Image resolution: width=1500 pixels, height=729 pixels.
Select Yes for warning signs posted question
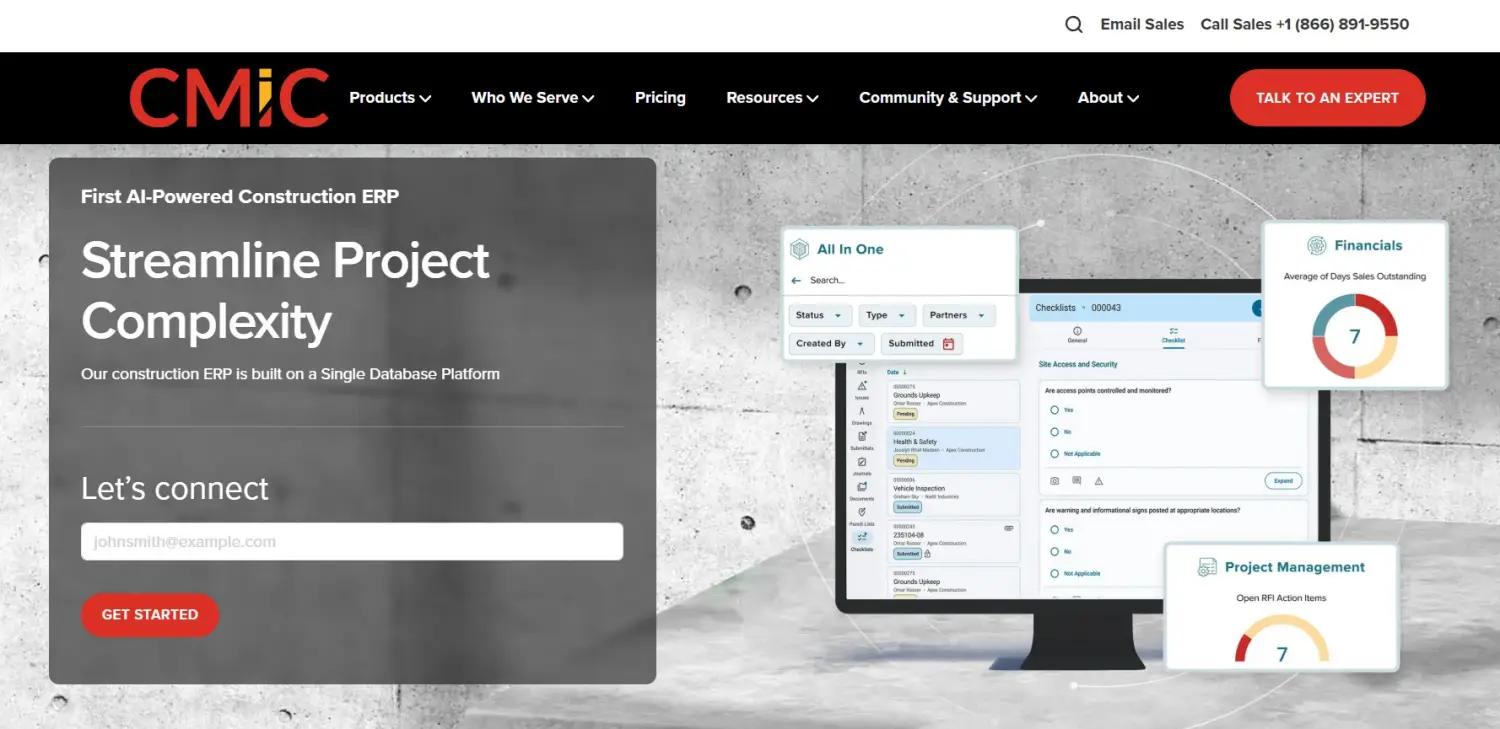(1054, 529)
